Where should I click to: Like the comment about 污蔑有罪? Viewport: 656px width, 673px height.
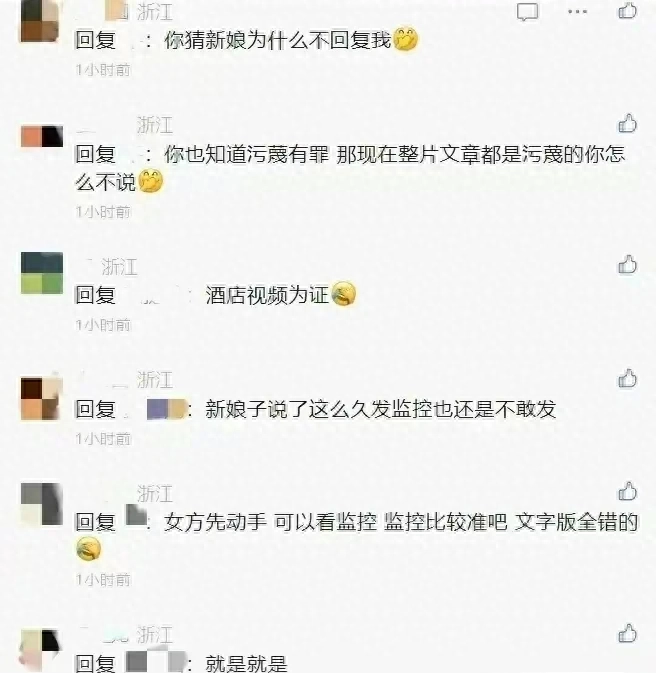click(627, 123)
